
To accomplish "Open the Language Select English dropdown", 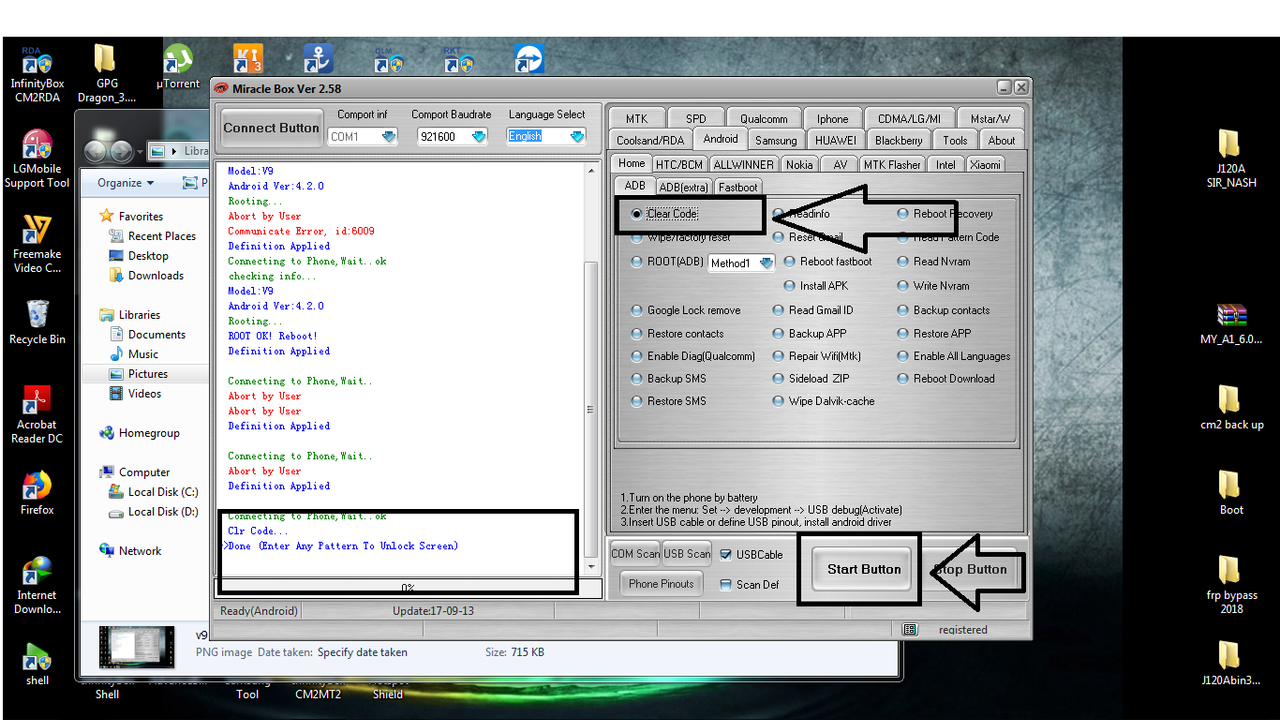I will (577, 137).
